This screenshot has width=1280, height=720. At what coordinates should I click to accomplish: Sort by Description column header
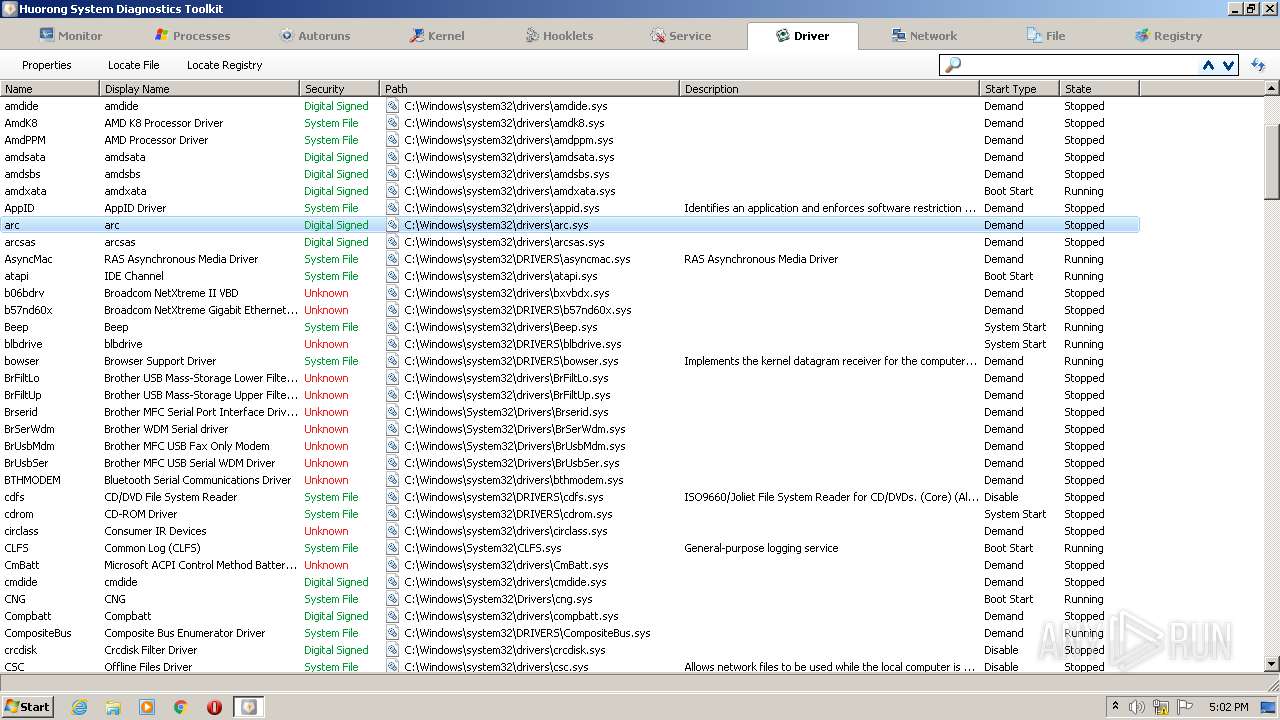click(830, 89)
